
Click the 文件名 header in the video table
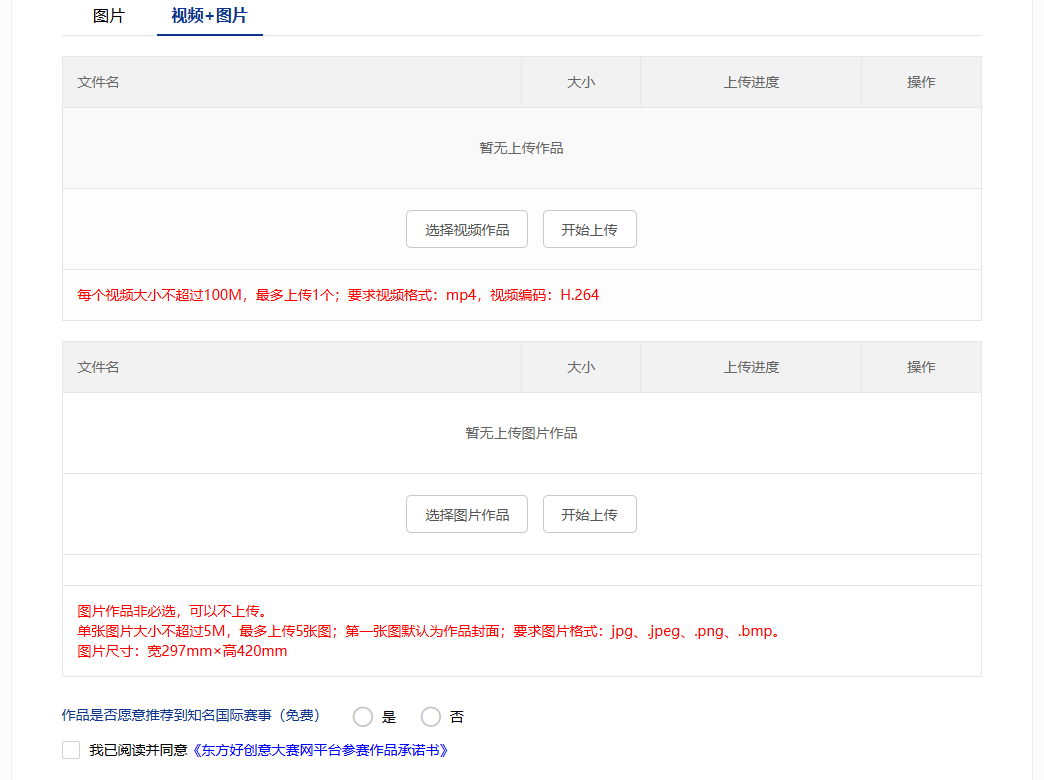point(97,81)
